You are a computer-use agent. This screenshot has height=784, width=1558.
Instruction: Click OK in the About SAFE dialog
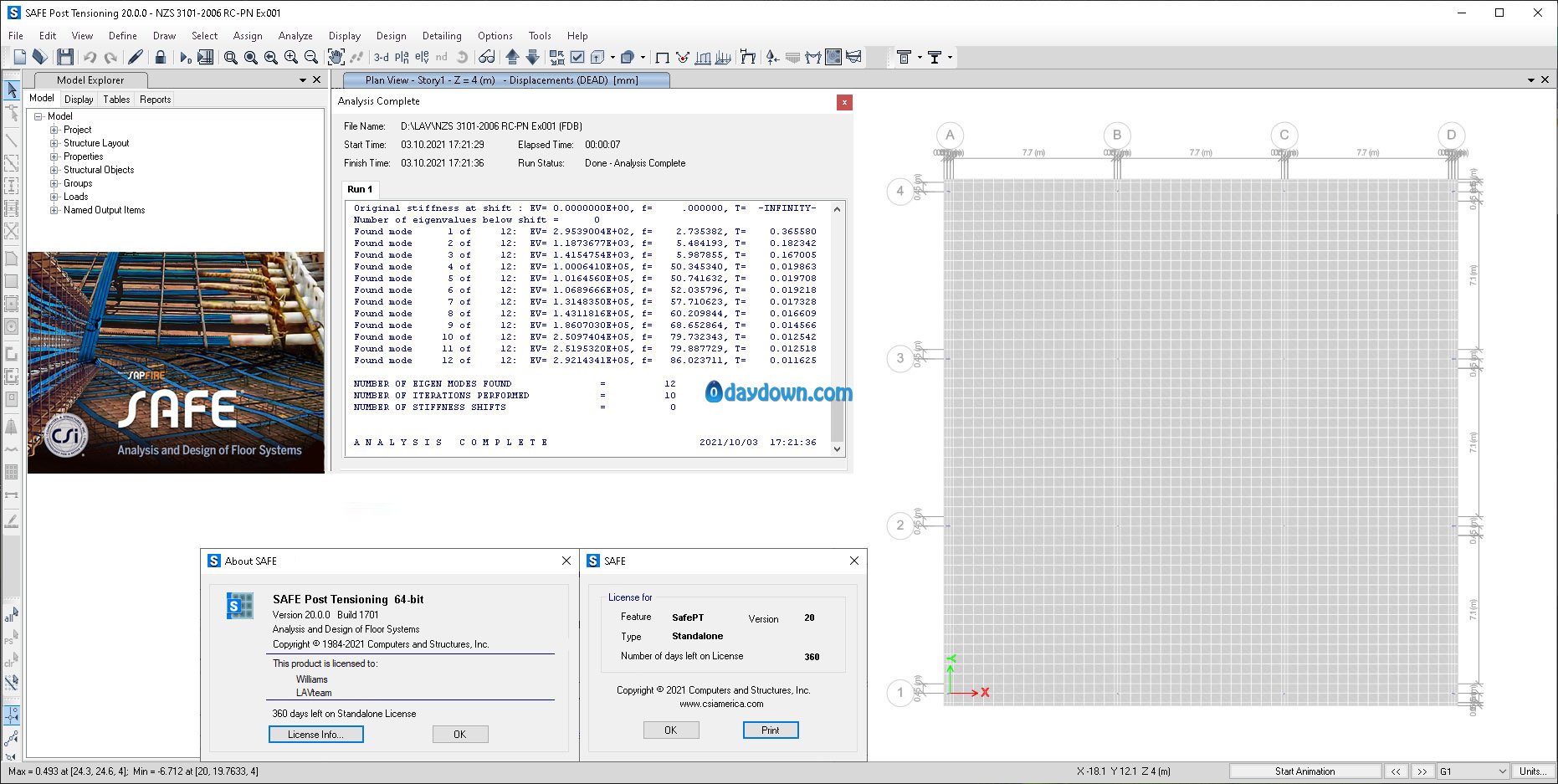[x=460, y=734]
